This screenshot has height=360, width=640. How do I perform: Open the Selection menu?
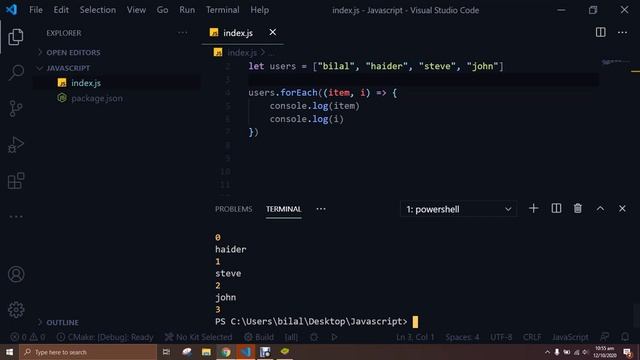coord(98,10)
